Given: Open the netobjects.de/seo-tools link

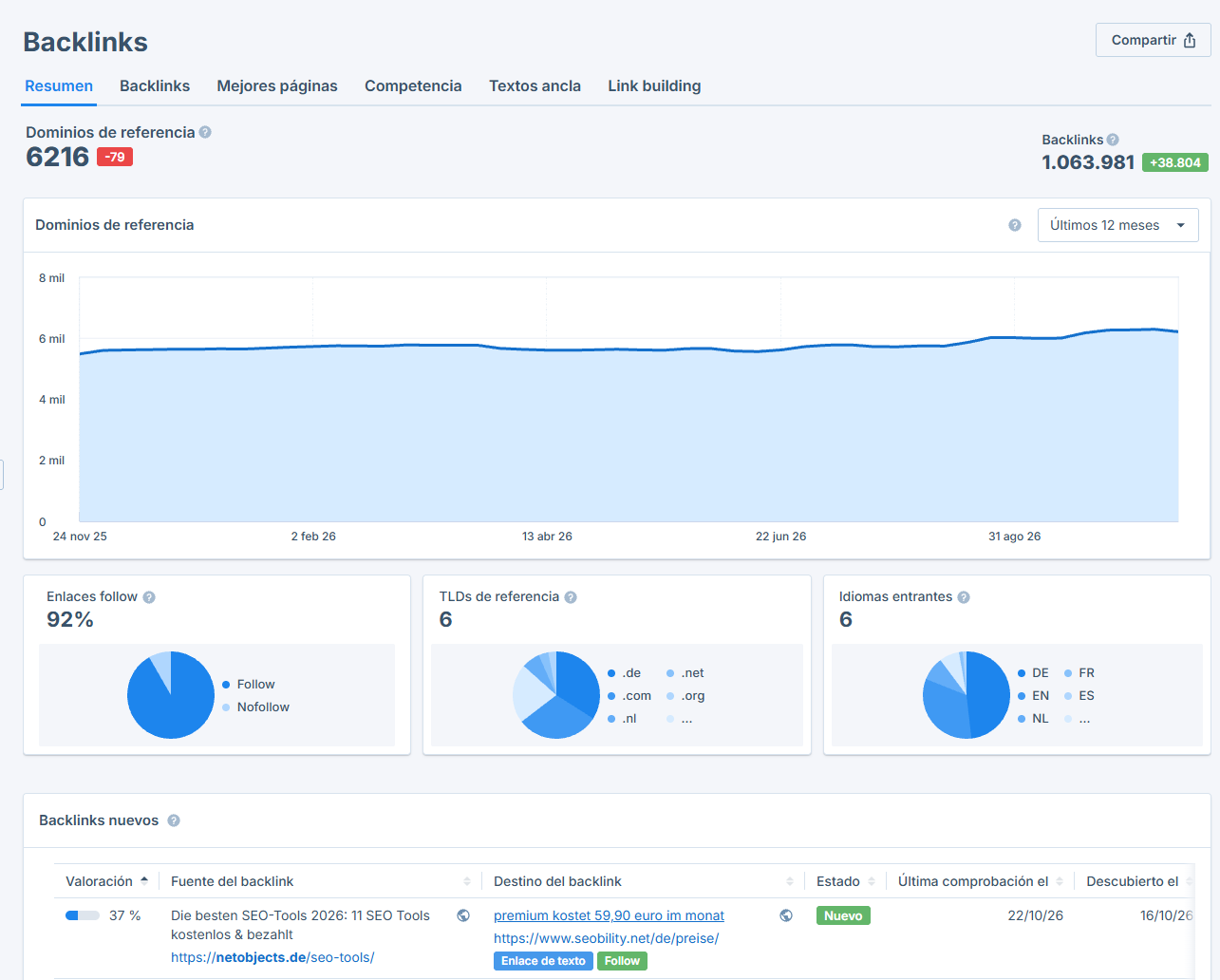Looking at the screenshot, I should pos(272,957).
